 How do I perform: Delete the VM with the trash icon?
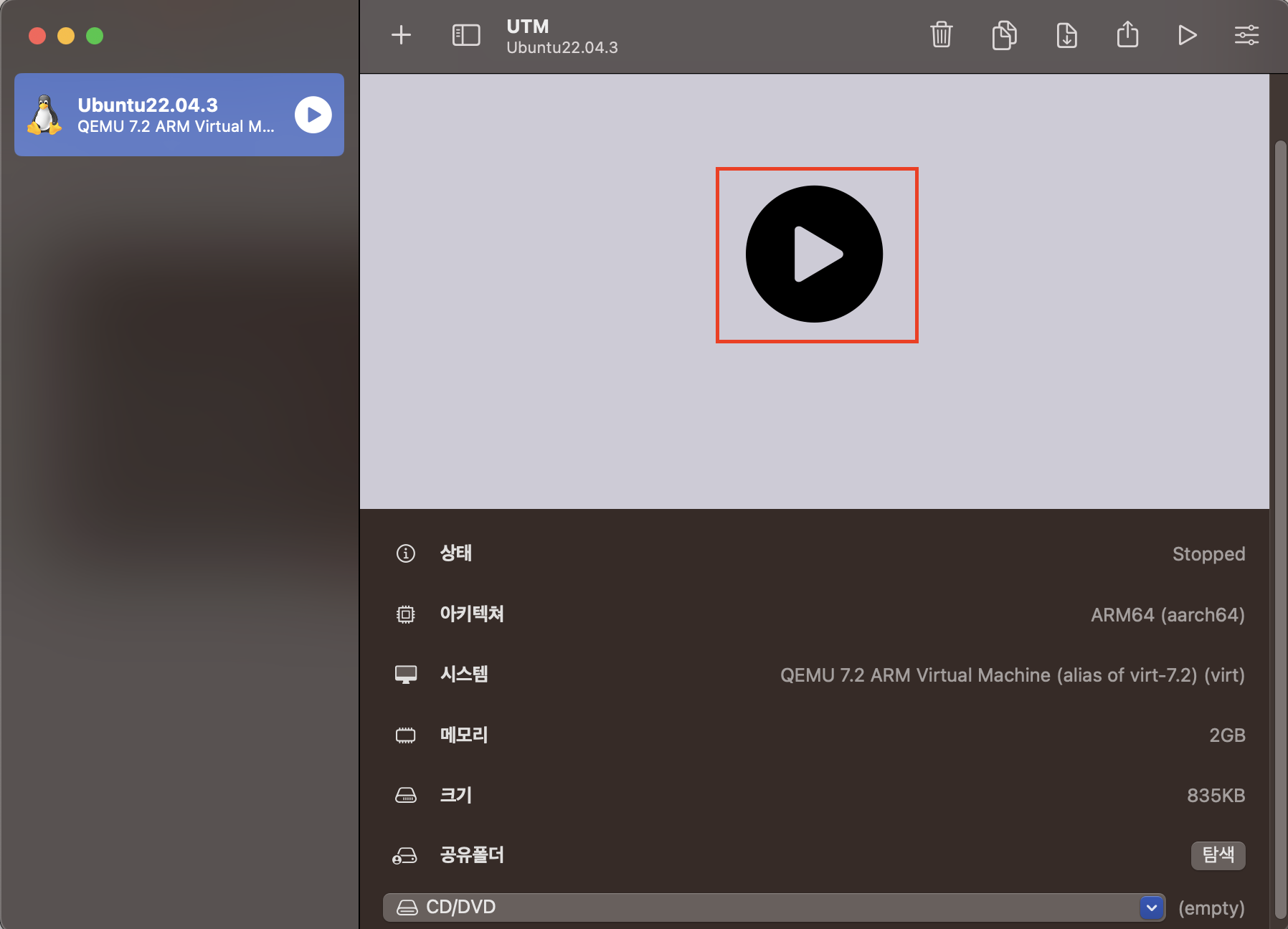click(x=941, y=34)
